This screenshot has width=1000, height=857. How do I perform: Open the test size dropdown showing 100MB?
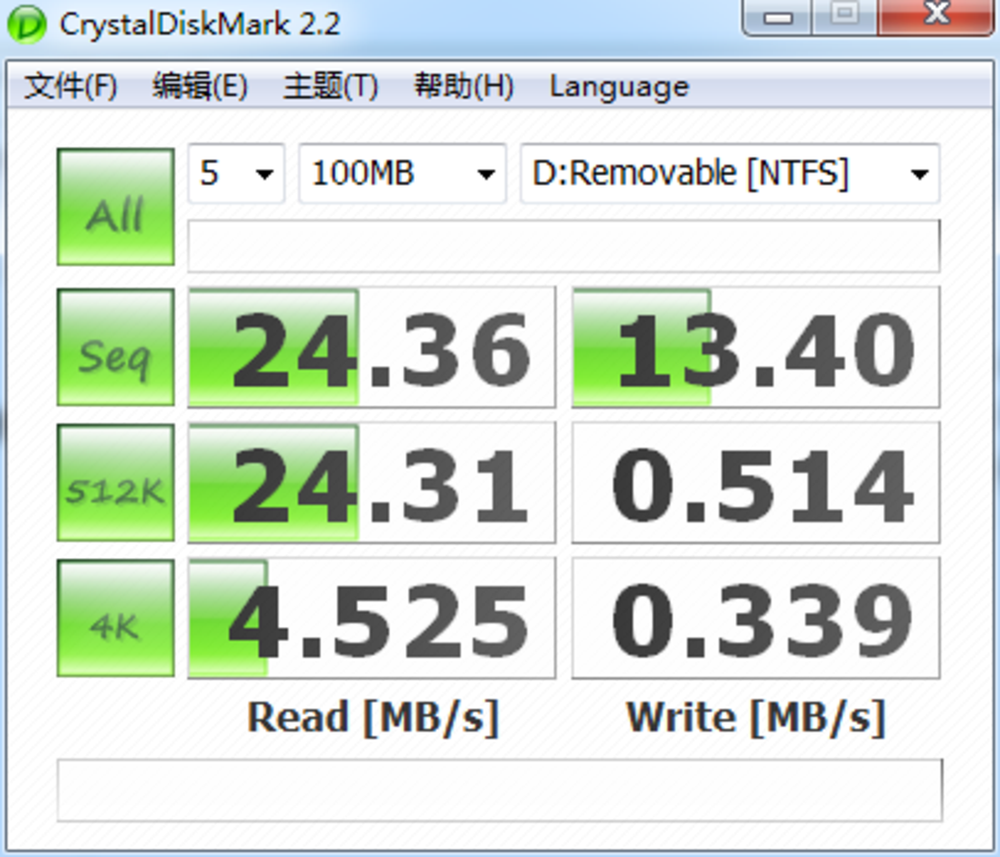(x=402, y=173)
